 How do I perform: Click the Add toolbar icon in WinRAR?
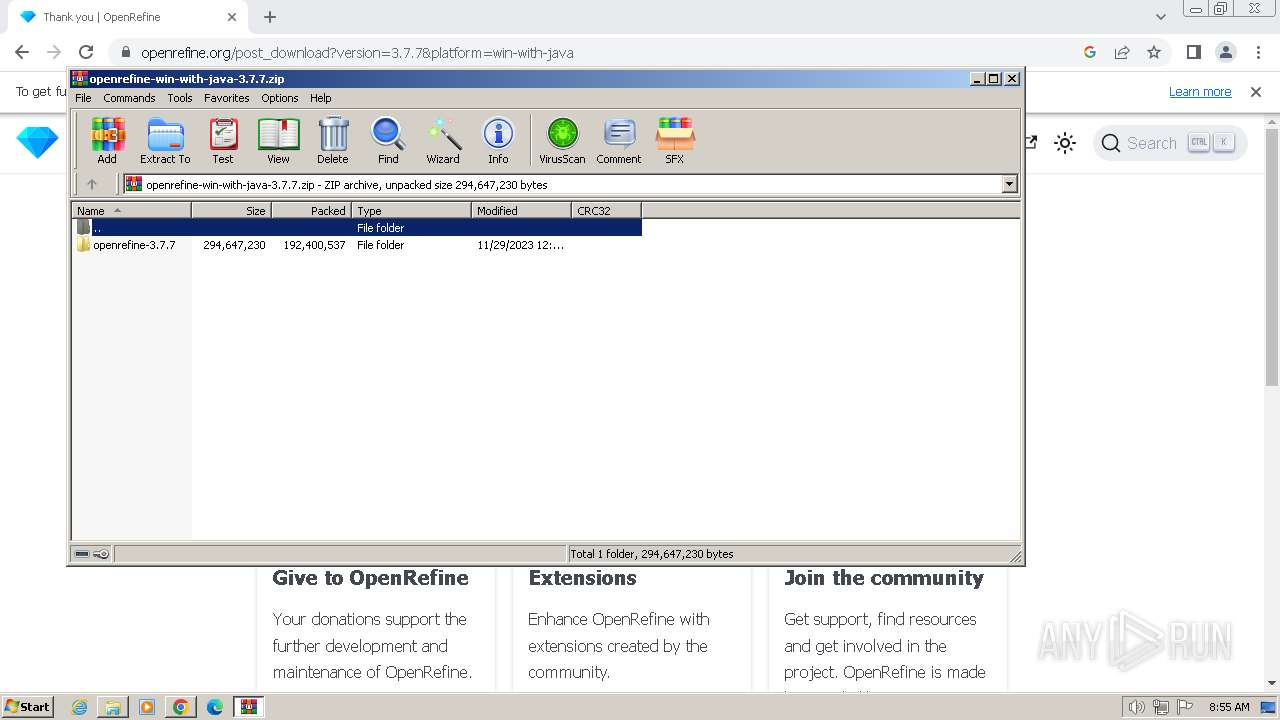[x=107, y=140]
